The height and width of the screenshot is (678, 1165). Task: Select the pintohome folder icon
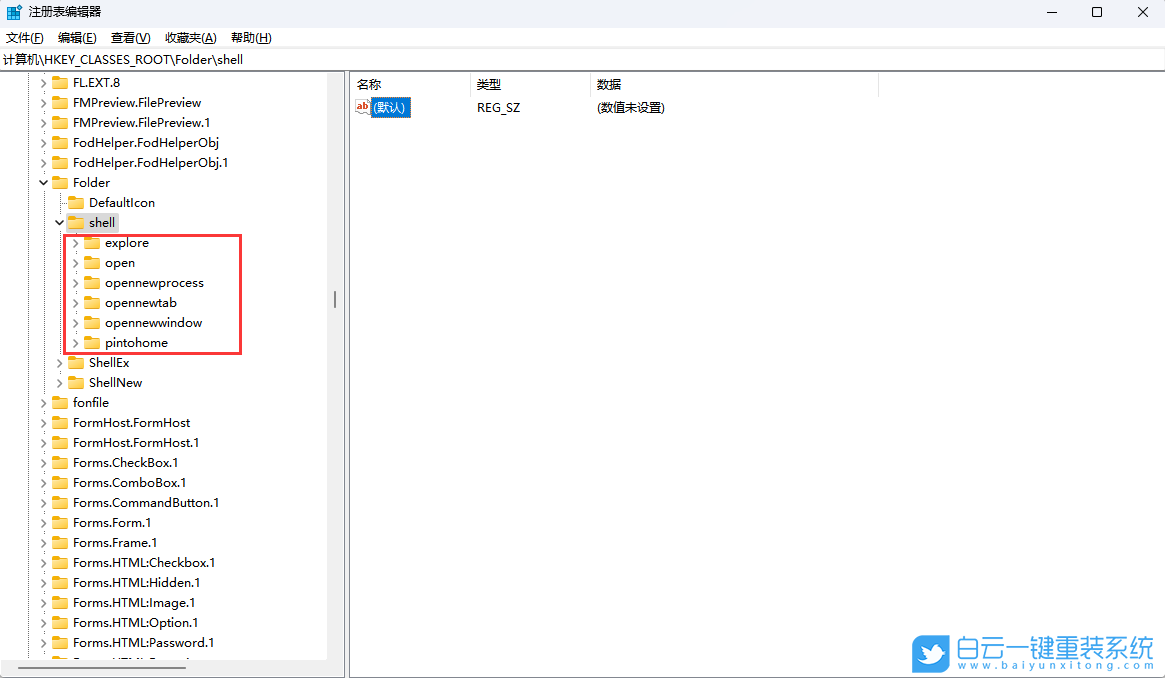point(91,342)
